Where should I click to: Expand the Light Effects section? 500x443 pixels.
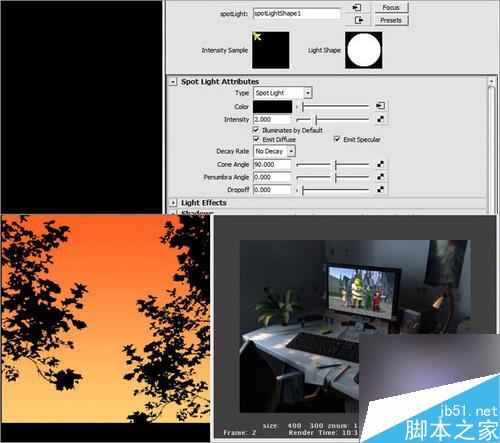tap(173, 203)
